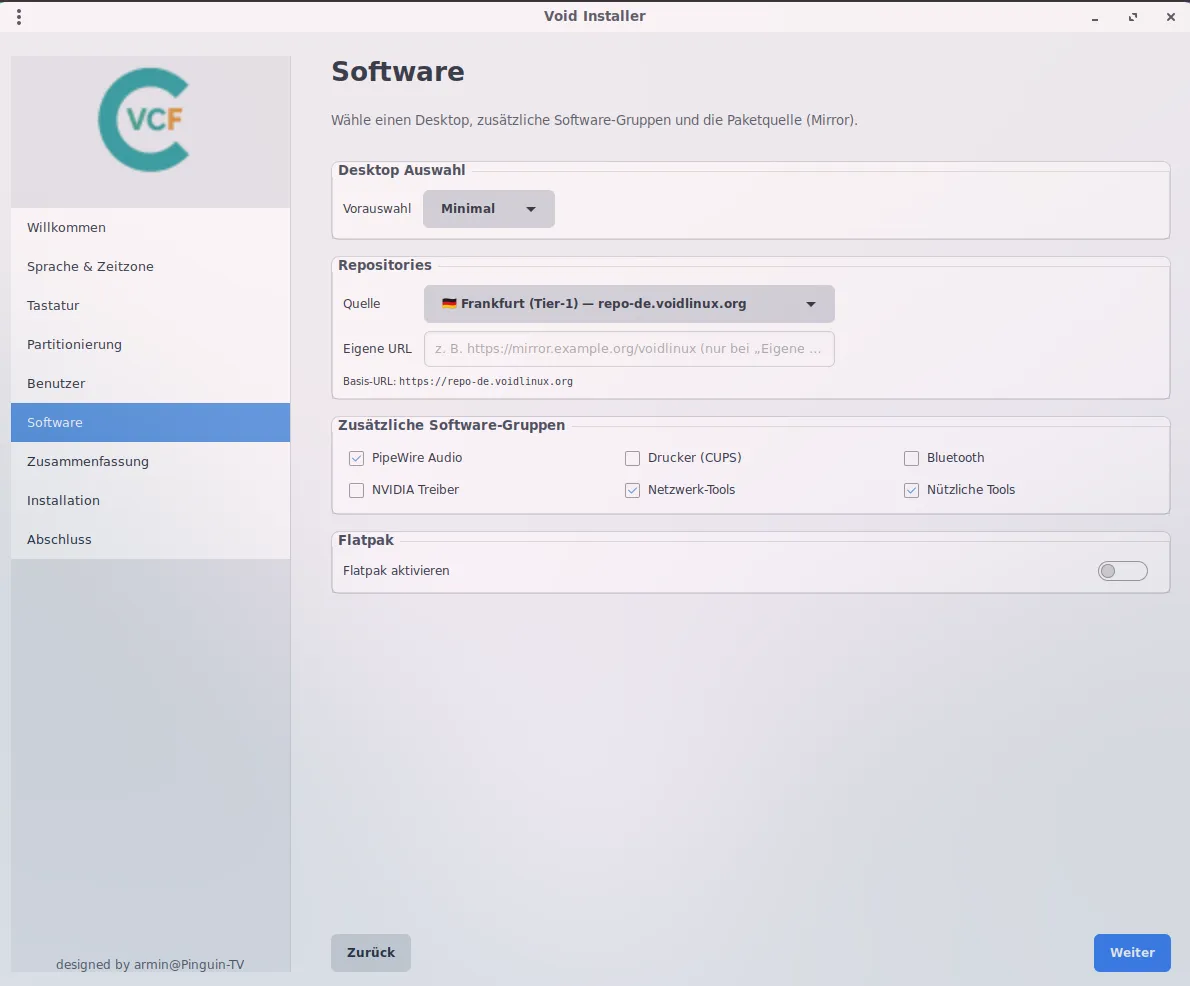Click the Zurück button

point(371,953)
